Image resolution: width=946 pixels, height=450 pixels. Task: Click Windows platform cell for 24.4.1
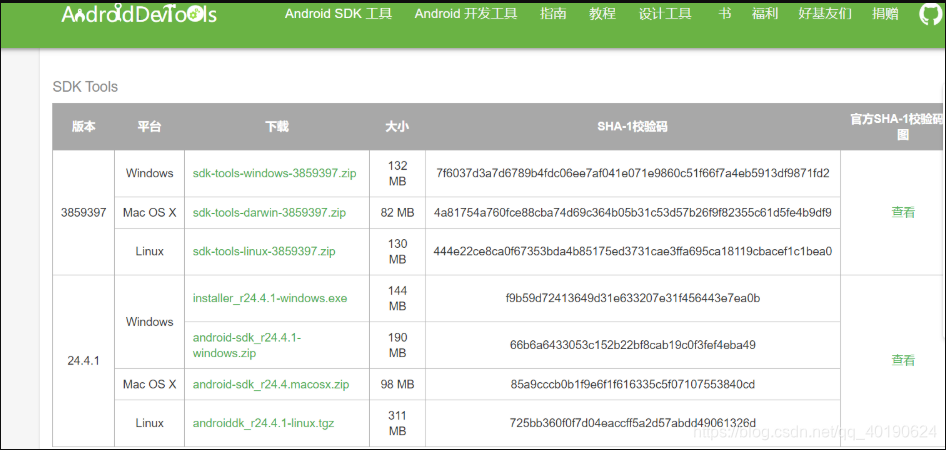pos(150,322)
